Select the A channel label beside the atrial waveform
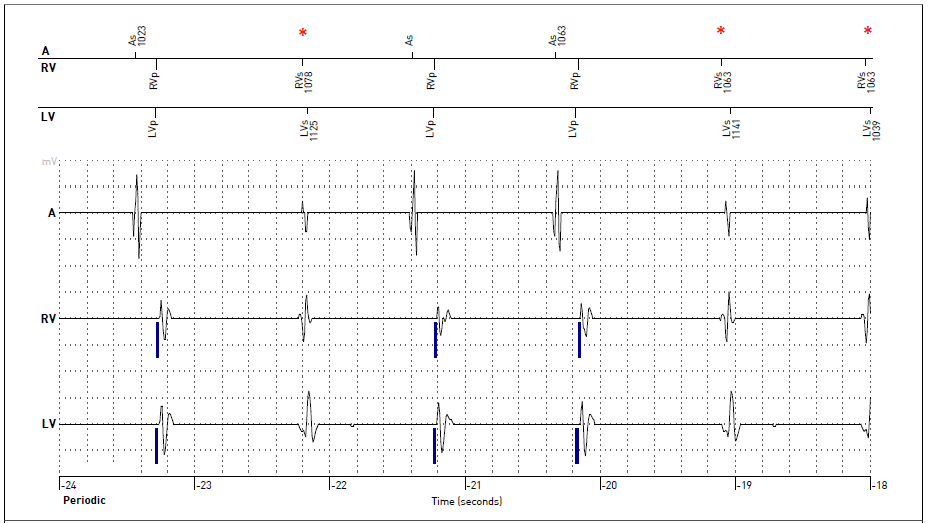928x523 pixels. pyautogui.click(x=50, y=213)
